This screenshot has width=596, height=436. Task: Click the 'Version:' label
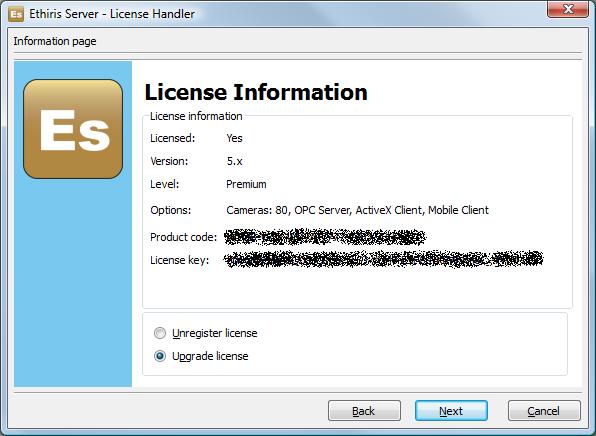(169, 161)
